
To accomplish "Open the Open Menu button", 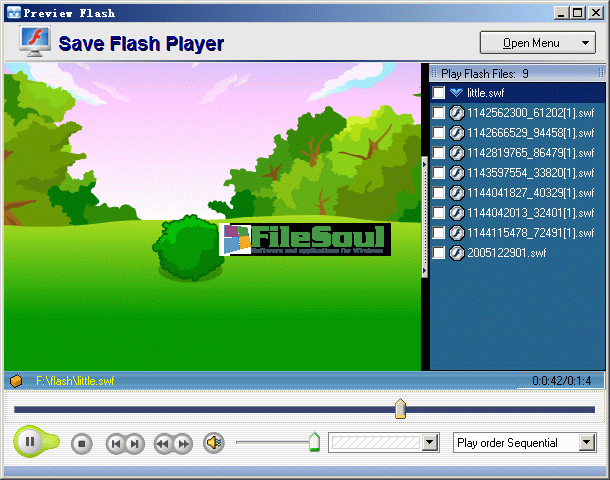I will coord(537,43).
